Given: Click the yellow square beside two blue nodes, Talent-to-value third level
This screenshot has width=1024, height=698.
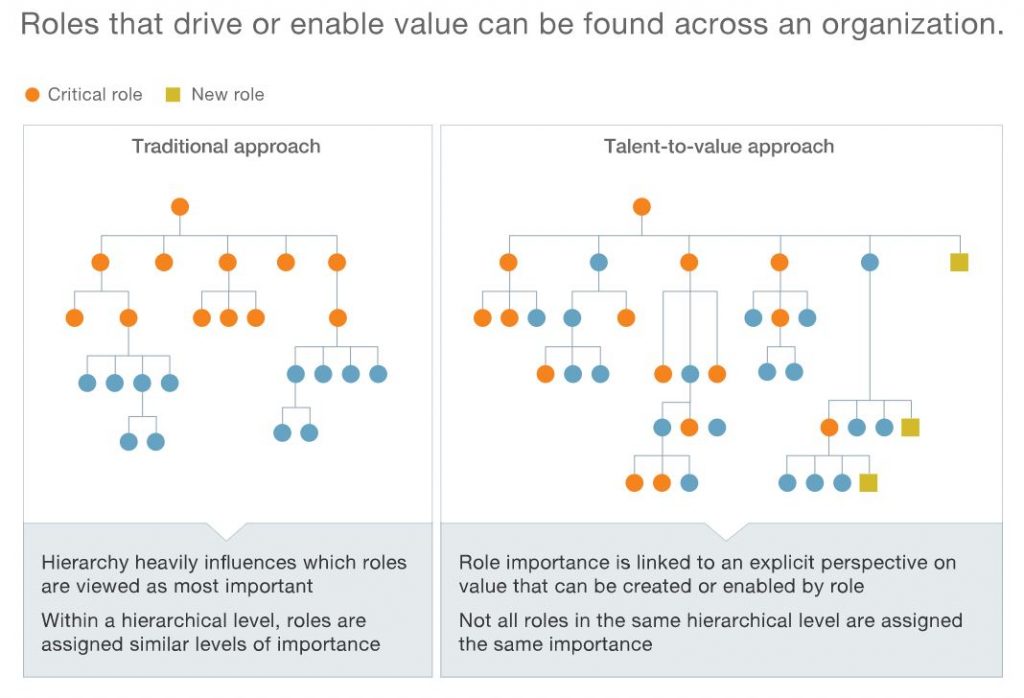Looking at the screenshot, I should tap(910, 427).
